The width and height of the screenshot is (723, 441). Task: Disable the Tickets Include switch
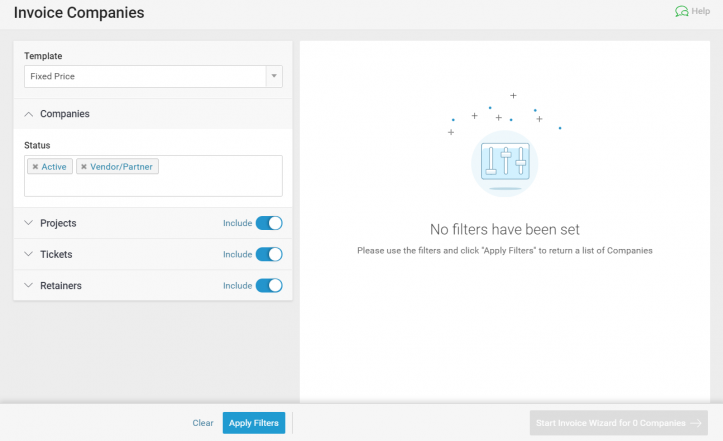(269, 254)
